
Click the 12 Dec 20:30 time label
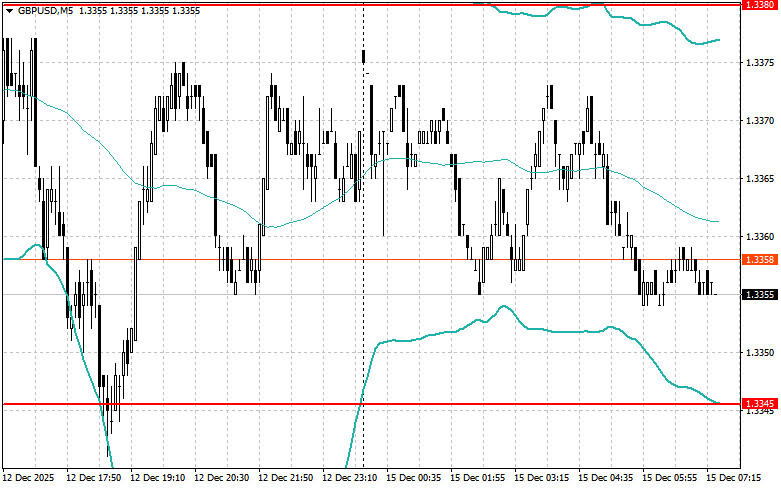[x=221, y=478]
